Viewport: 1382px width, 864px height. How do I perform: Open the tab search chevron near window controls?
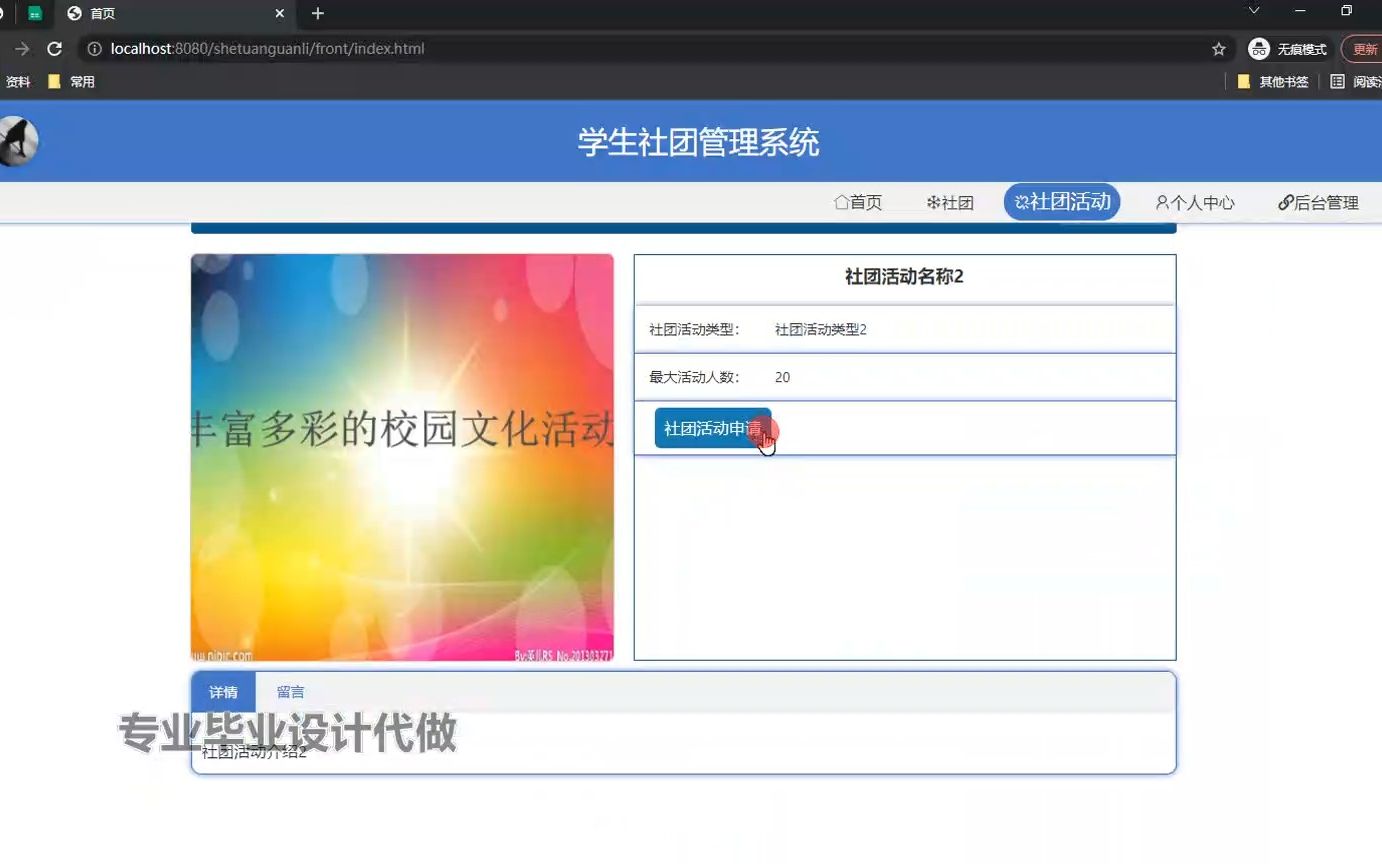(1253, 13)
